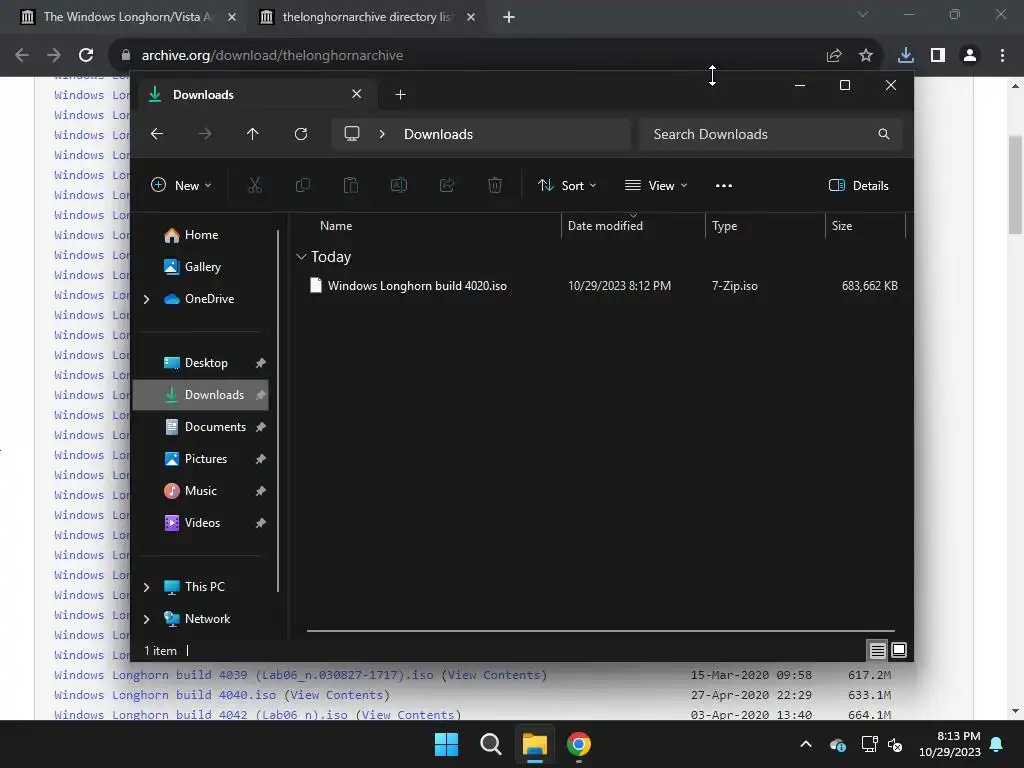Bookmark this page with the star icon
The height and width of the screenshot is (768, 1024).
[866, 56]
